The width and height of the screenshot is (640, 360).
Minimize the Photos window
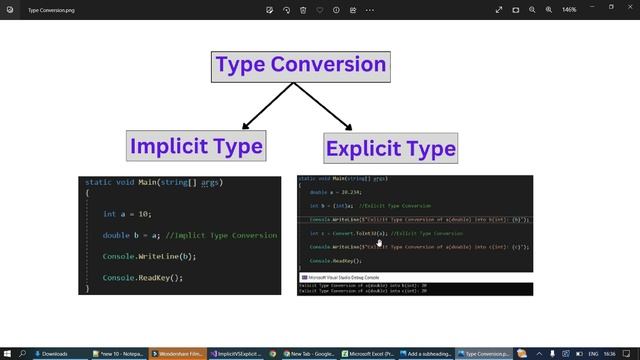click(x=592, y=7)
